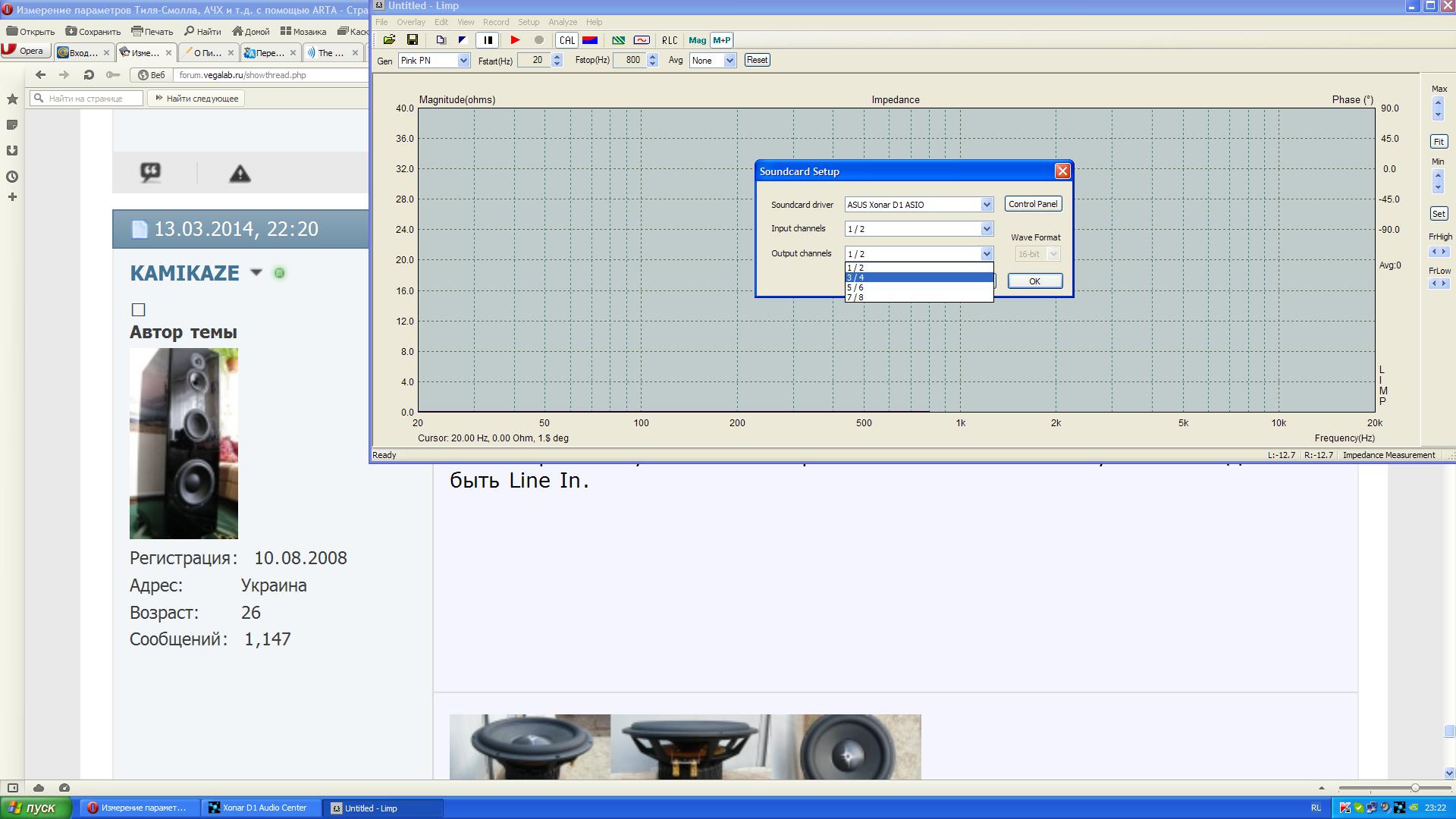
Task: Click the green striped measurement setup icon
Action: 619,40
